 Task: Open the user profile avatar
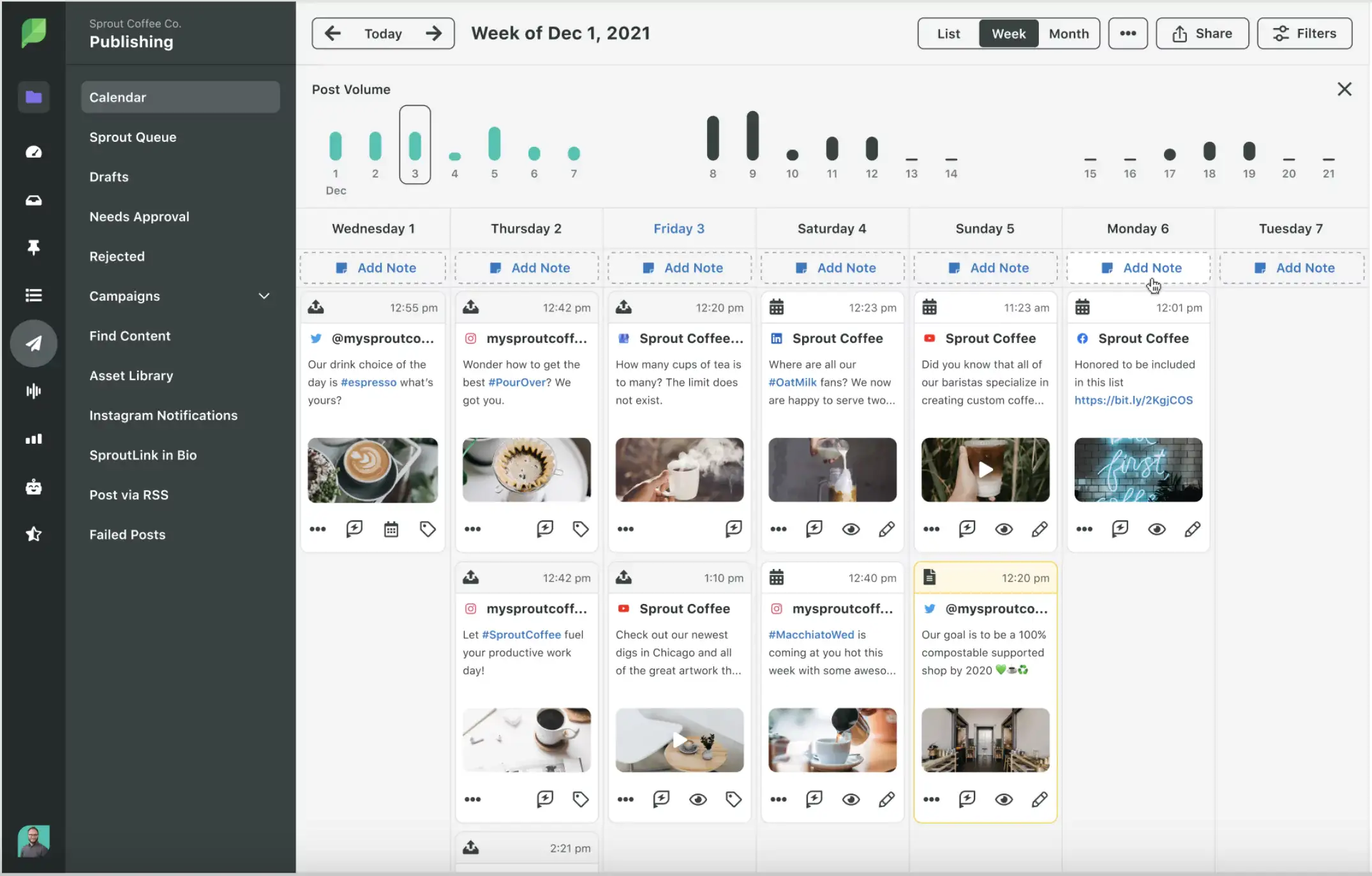(x=33, y=841)
